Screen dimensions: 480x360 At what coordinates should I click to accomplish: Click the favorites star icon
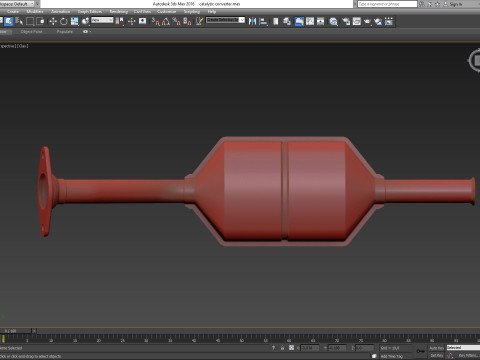tap(437, 4)
